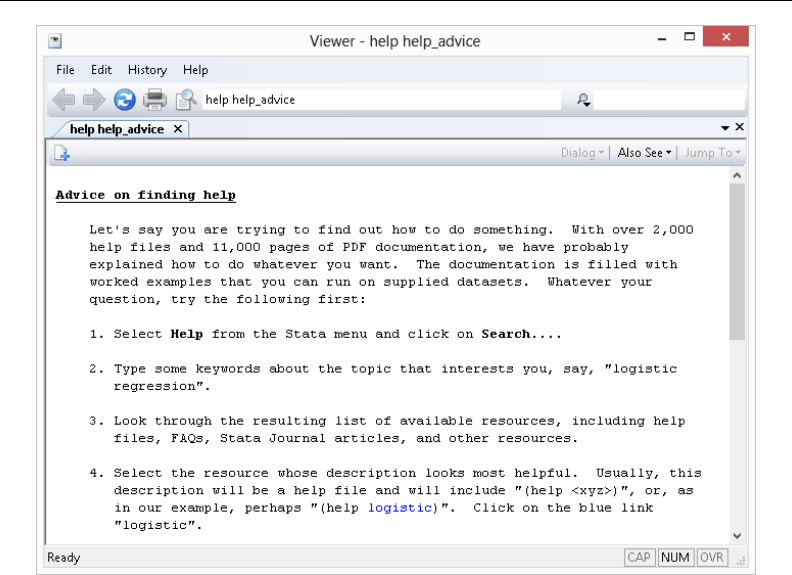Close the tab panel with the far-right X
Screen dimensions: 792x575
pos(739,127)
